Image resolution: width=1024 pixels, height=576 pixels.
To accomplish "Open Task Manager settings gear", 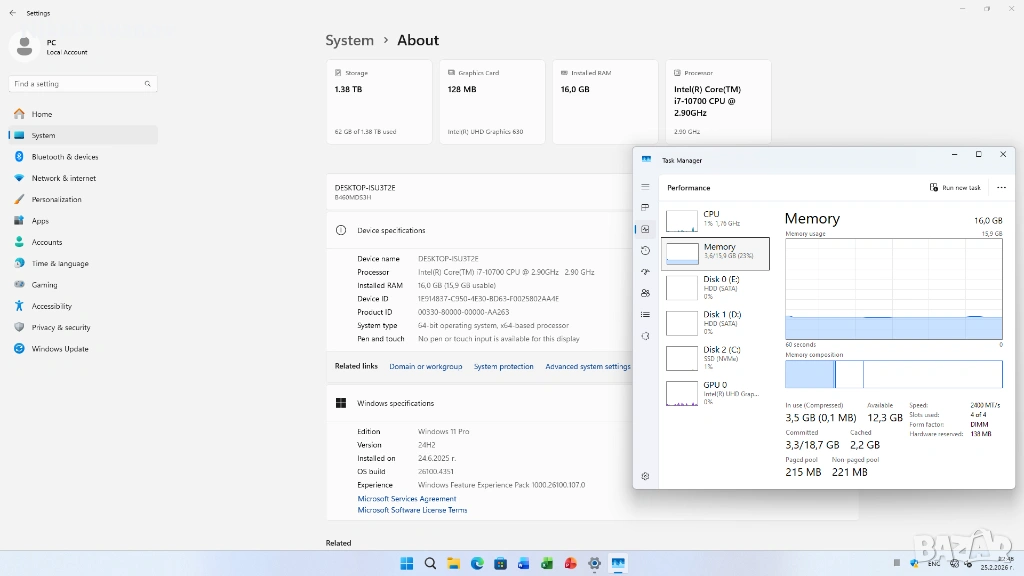I will 645,476.
